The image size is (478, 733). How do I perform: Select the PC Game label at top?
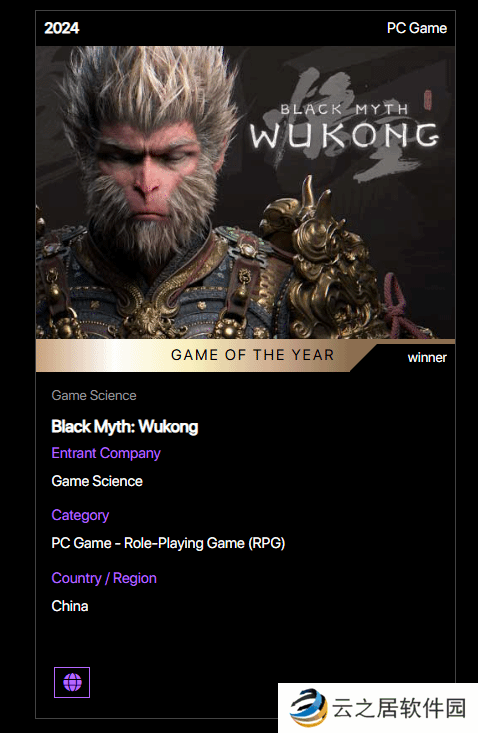417,28
